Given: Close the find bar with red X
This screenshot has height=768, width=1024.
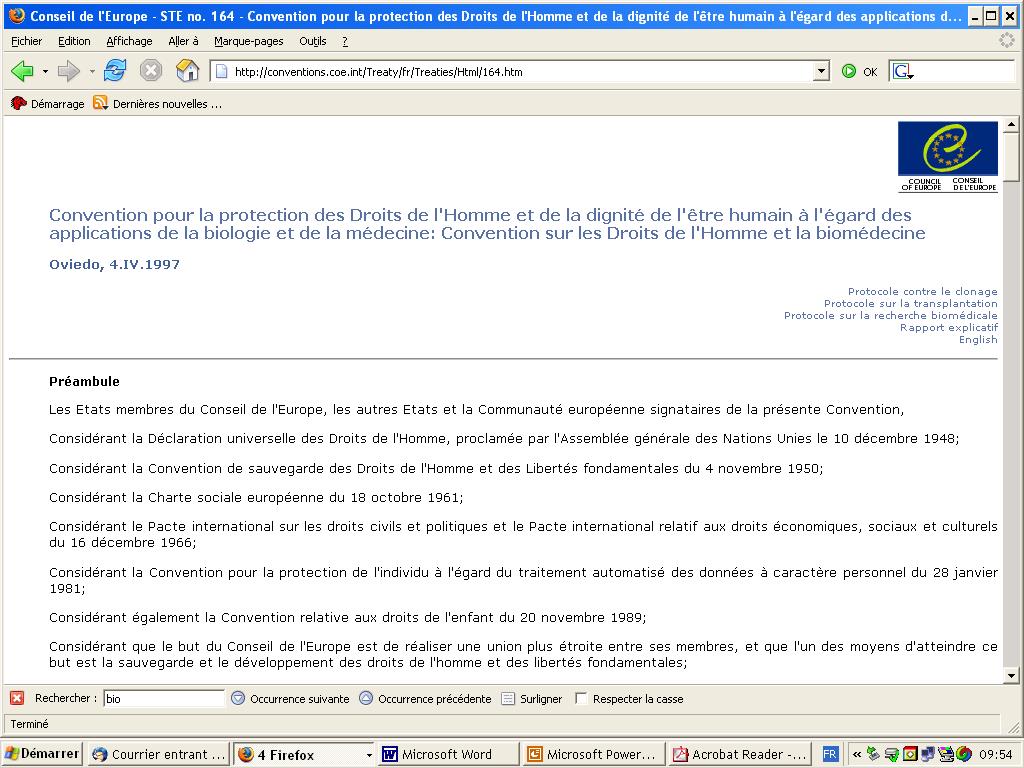Looking at the screenshot, I should pyautogui.click(x=17, y=698).
